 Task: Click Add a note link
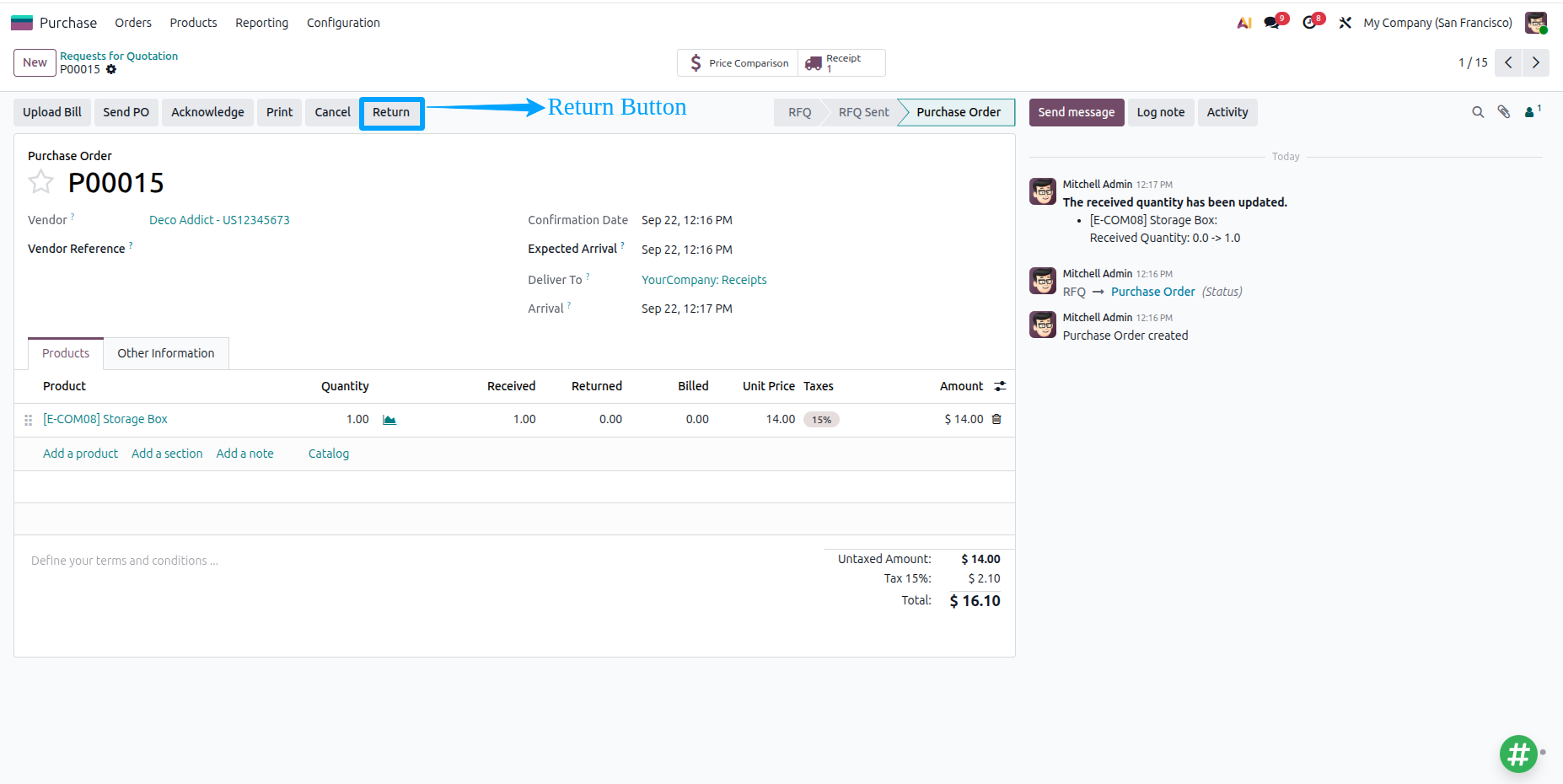point(244,454)
